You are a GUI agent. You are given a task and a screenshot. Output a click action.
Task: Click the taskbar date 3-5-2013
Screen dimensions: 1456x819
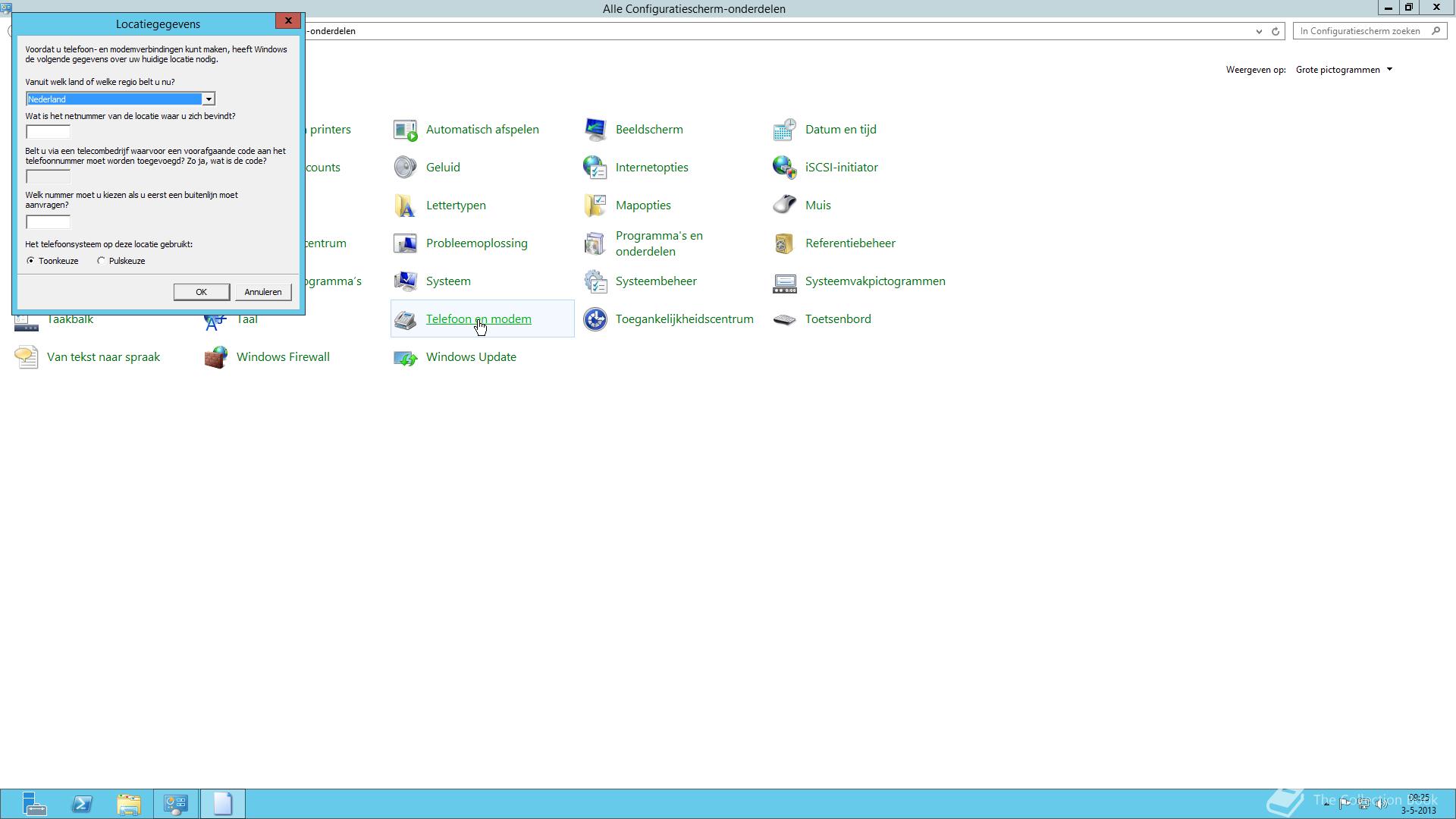pyautogui.click(x=1418, y=811)
